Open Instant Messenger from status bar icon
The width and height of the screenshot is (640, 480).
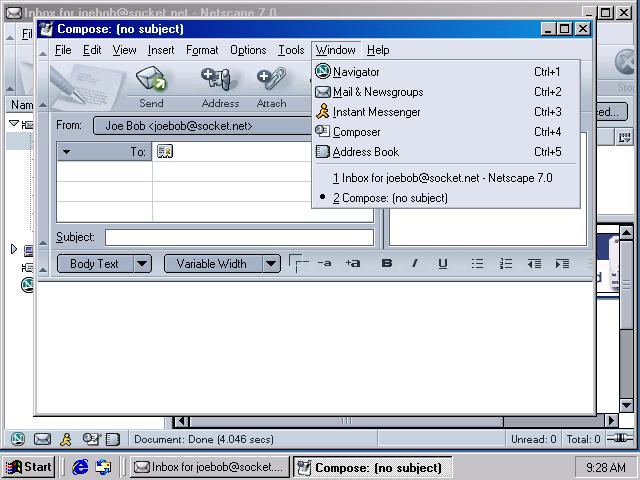66,439
